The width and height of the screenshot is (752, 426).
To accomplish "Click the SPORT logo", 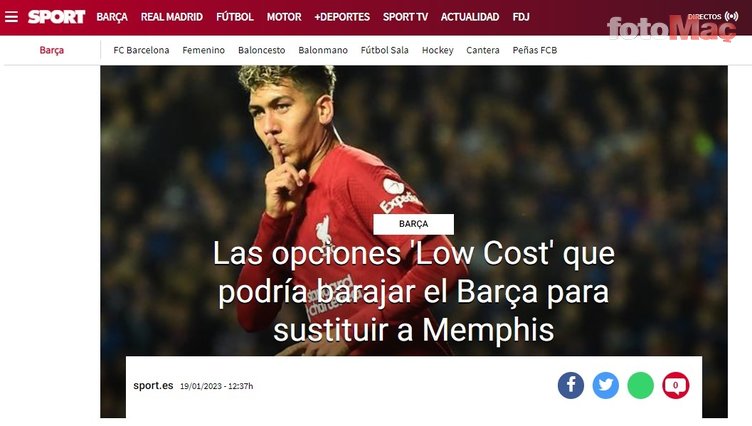I will point(57,17).
